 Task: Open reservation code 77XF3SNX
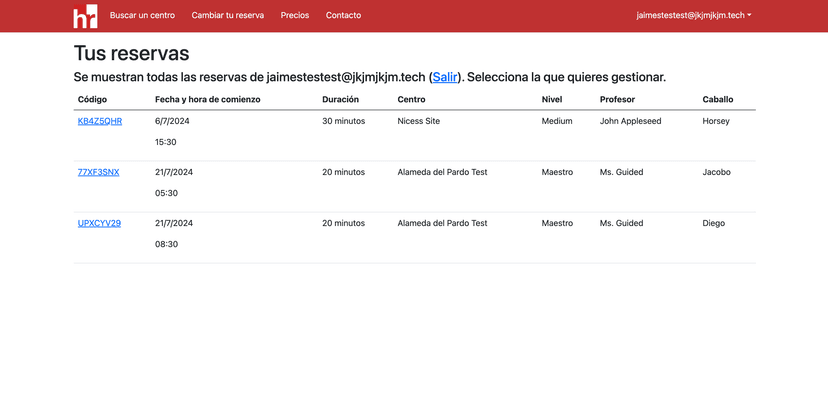point(98,172)
